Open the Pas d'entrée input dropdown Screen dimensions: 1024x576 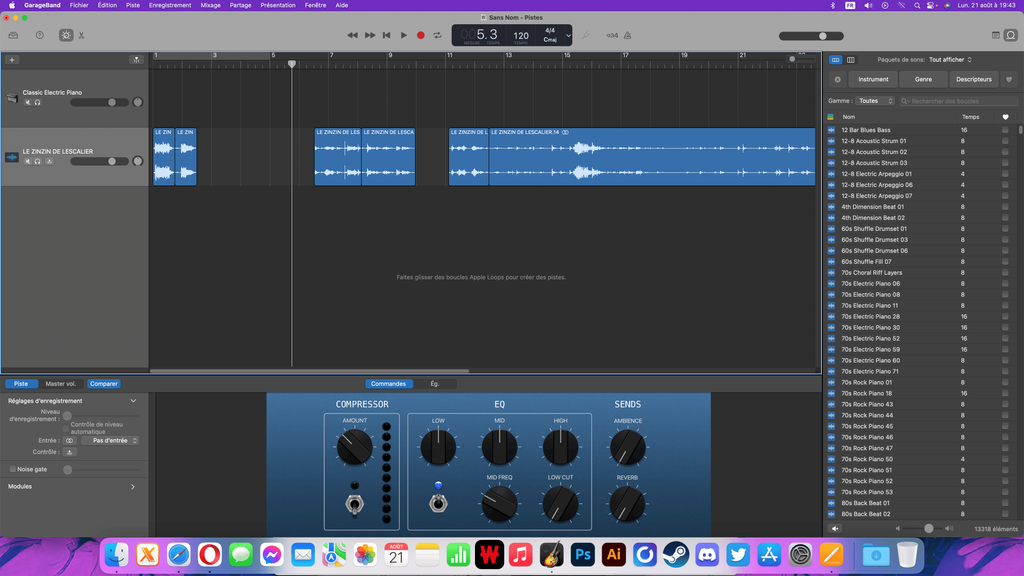[x=110, y=440]
